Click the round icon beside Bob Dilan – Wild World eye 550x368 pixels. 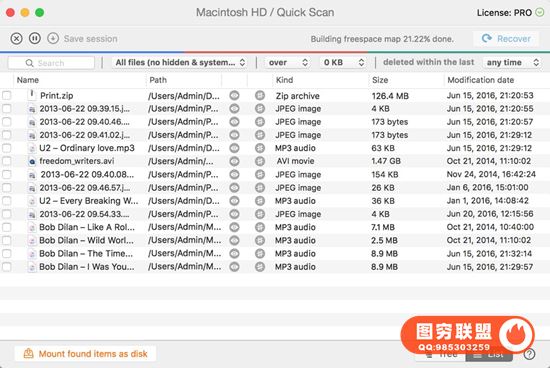pos(260,240)
